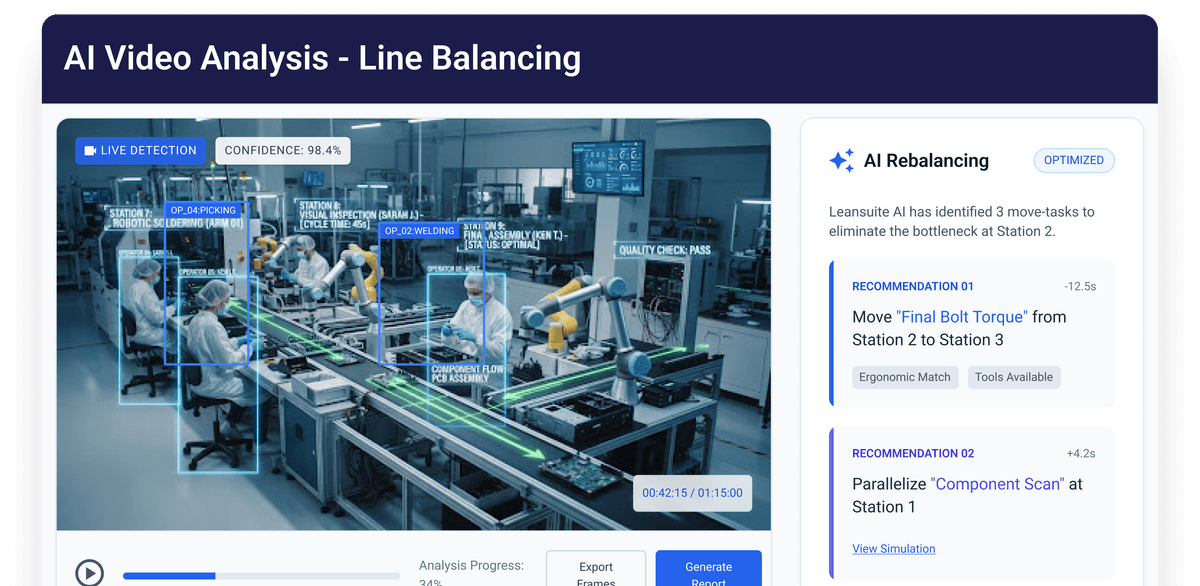Click the OPTIMIZED status badge
1200x586 pixels.
tap(1074, 160)
